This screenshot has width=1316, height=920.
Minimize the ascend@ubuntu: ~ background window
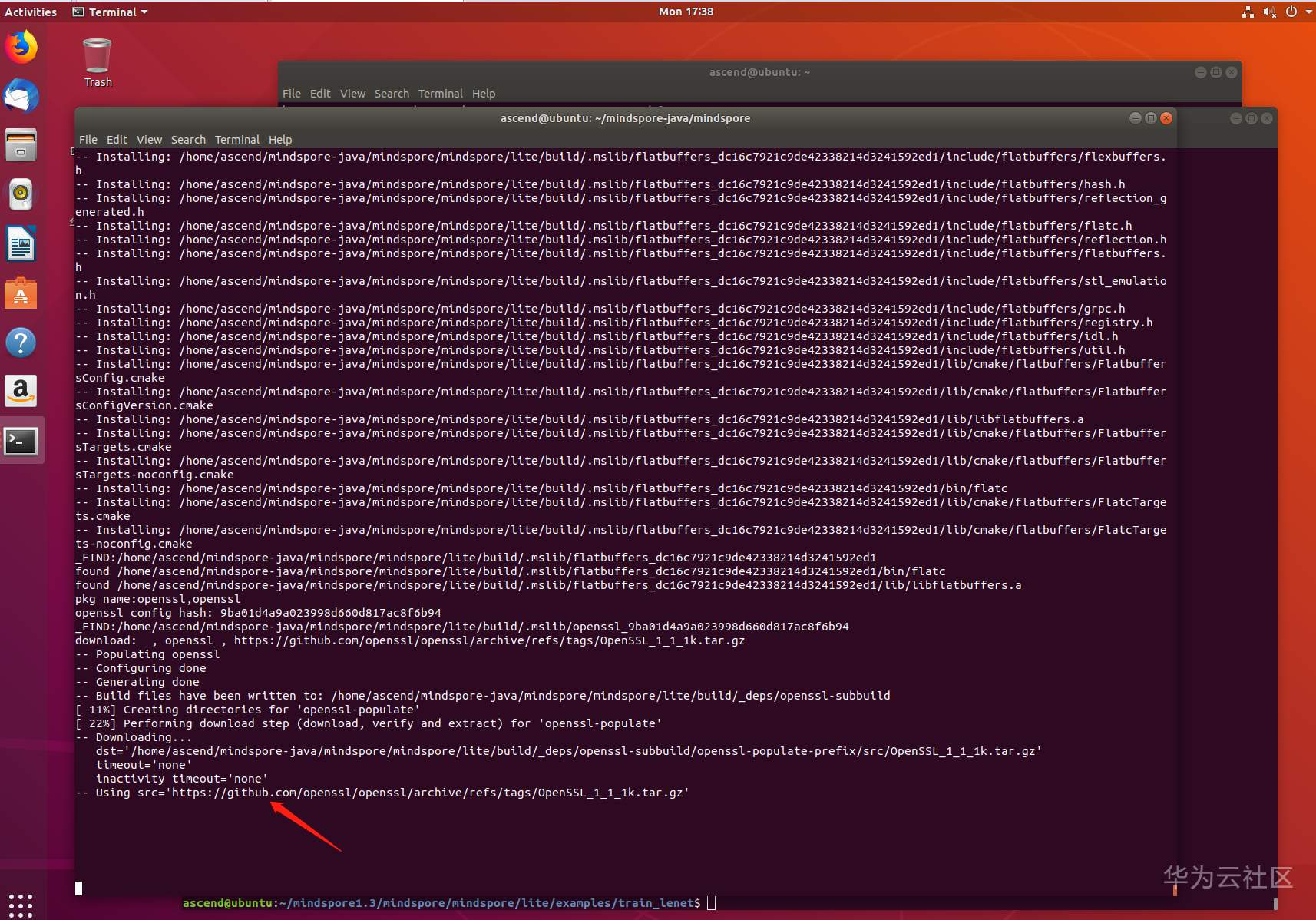[1201, 72]
